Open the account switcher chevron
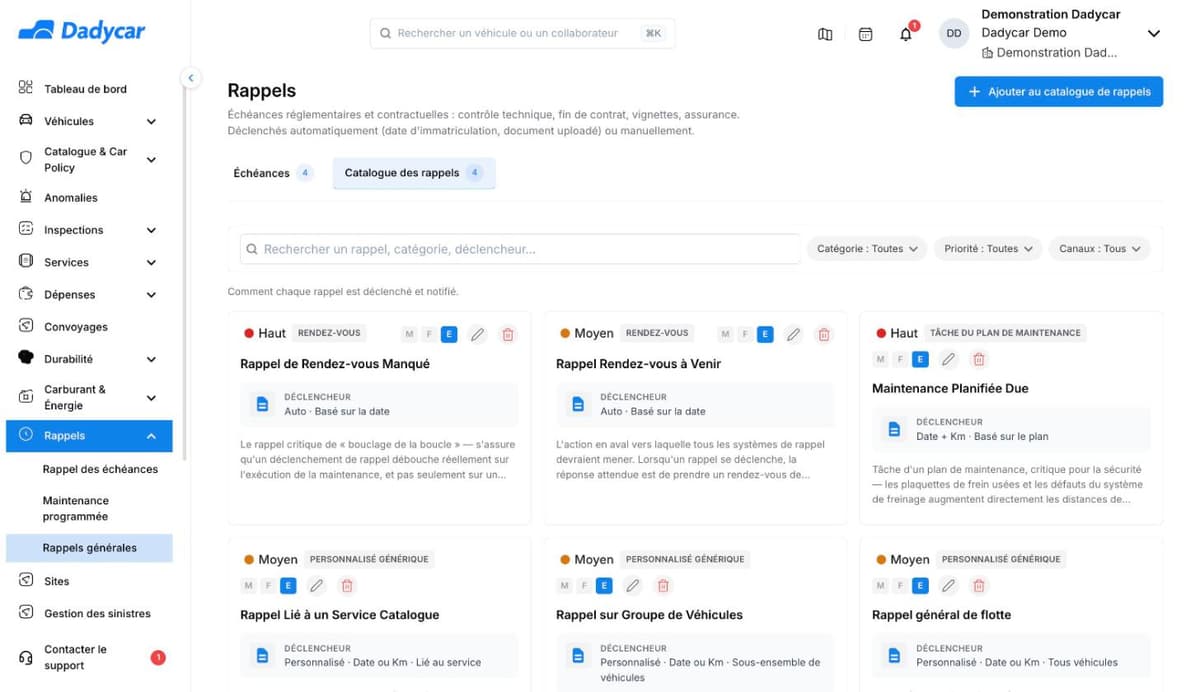Image resolution: width=1200 pixels, height=692 pixels. (x=1153, y=34)
